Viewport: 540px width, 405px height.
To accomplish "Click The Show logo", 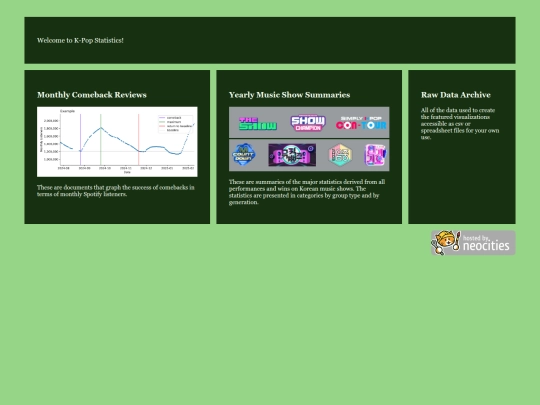I will [x=258, y=124].
